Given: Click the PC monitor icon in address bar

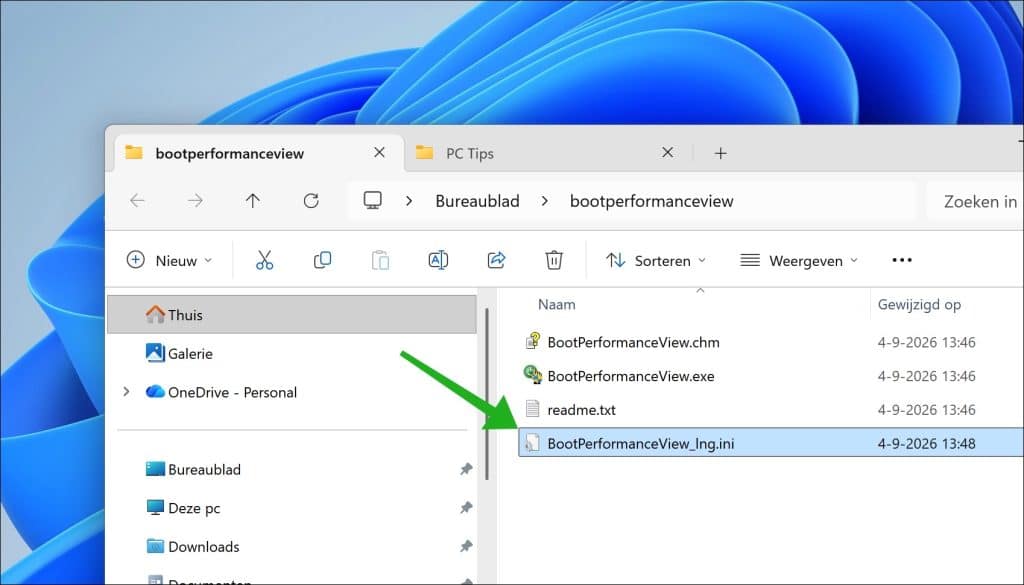Looking at the screenshot, I should pyautogui.click(x=372, y=200).
